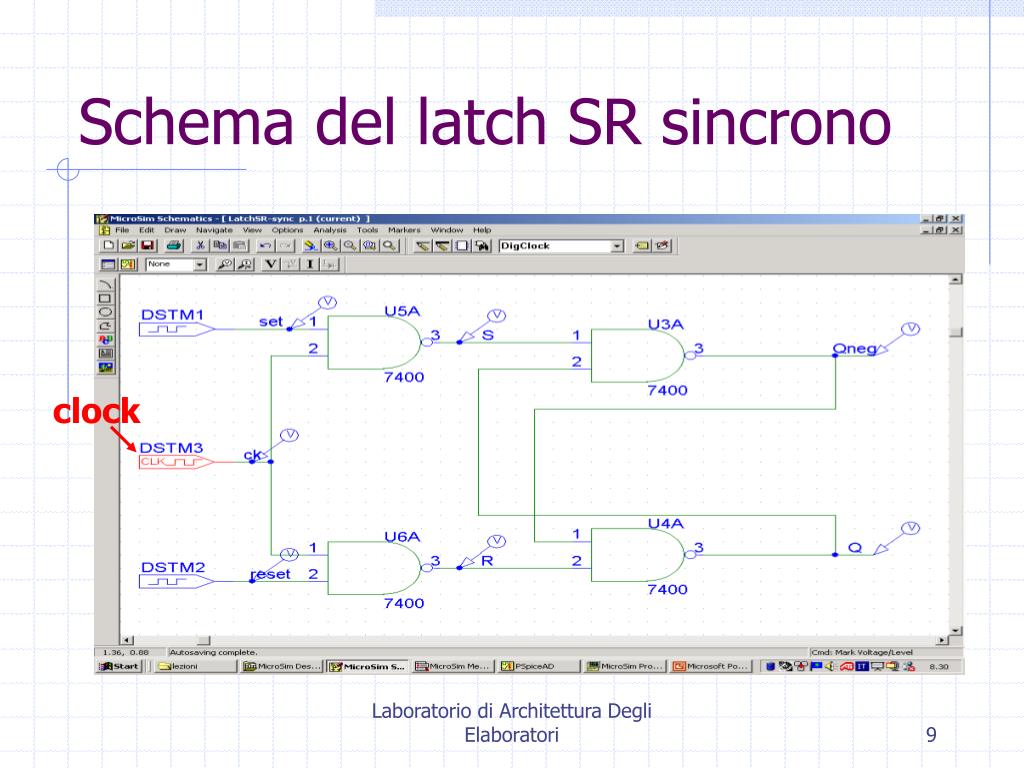Click the horizontal scrollbar right arrow
Viewport: 1024px width, 768px height.
click(x=942, y=641)
